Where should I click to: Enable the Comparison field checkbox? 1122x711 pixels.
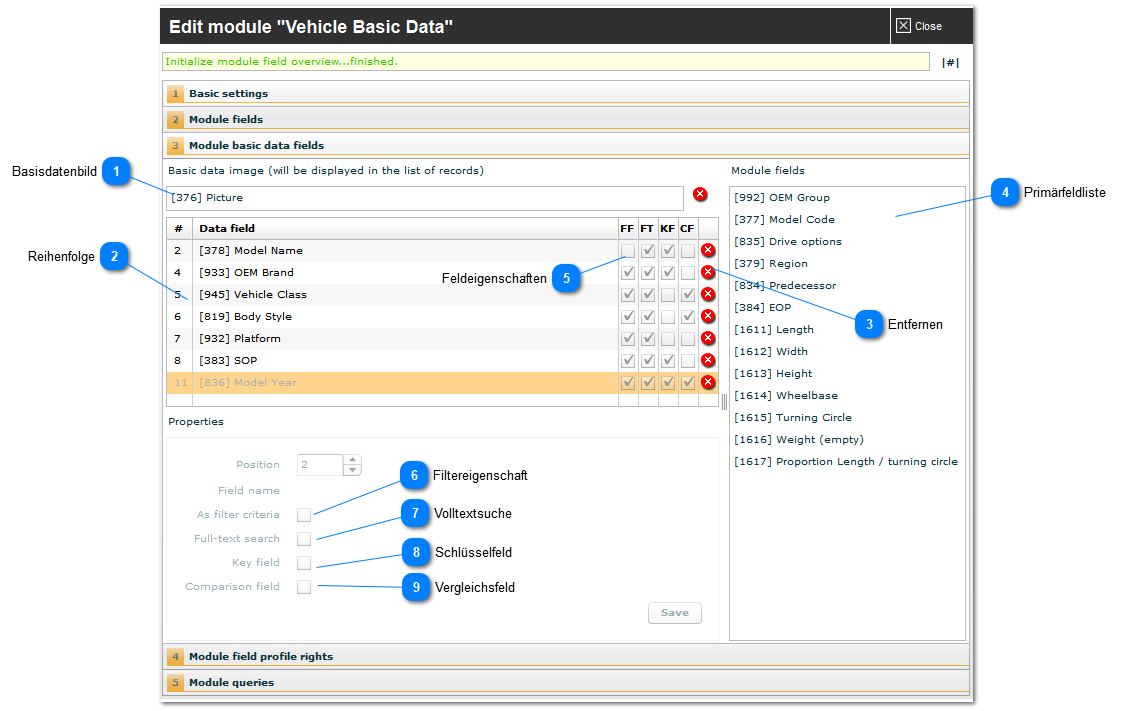click(304, 587)
